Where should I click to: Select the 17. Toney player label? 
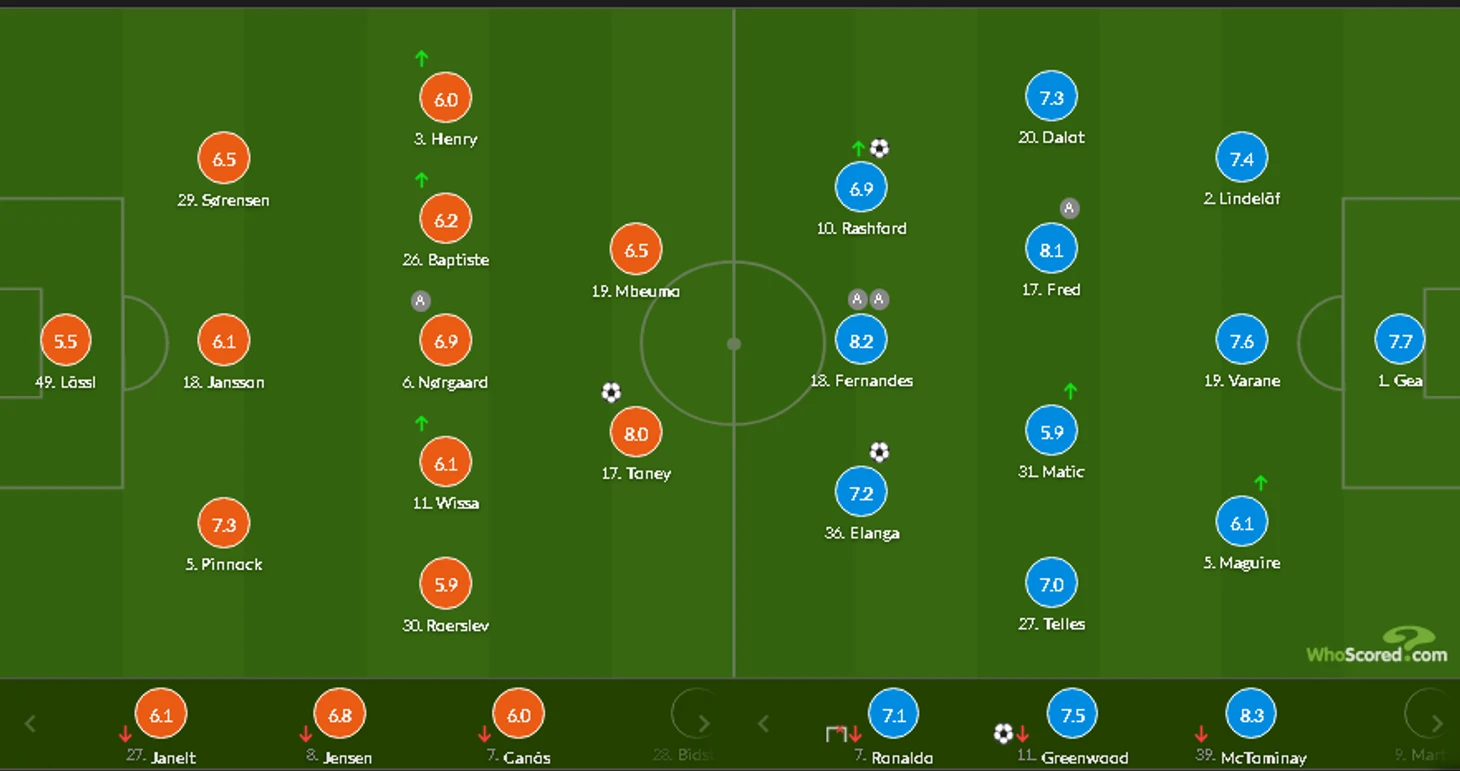[636, 474]
